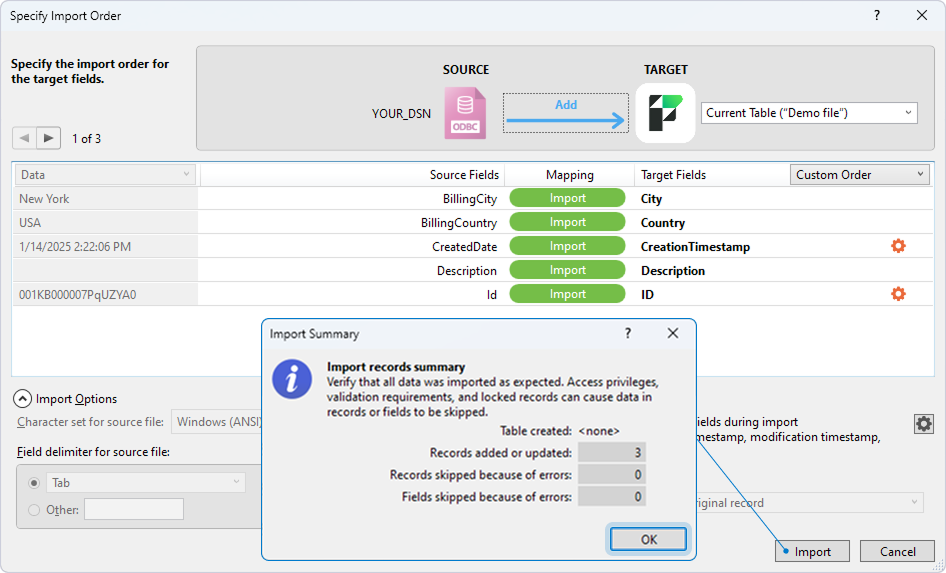Click the New York data value
Viewport: 946px width, 573px height.
[44, 199]
